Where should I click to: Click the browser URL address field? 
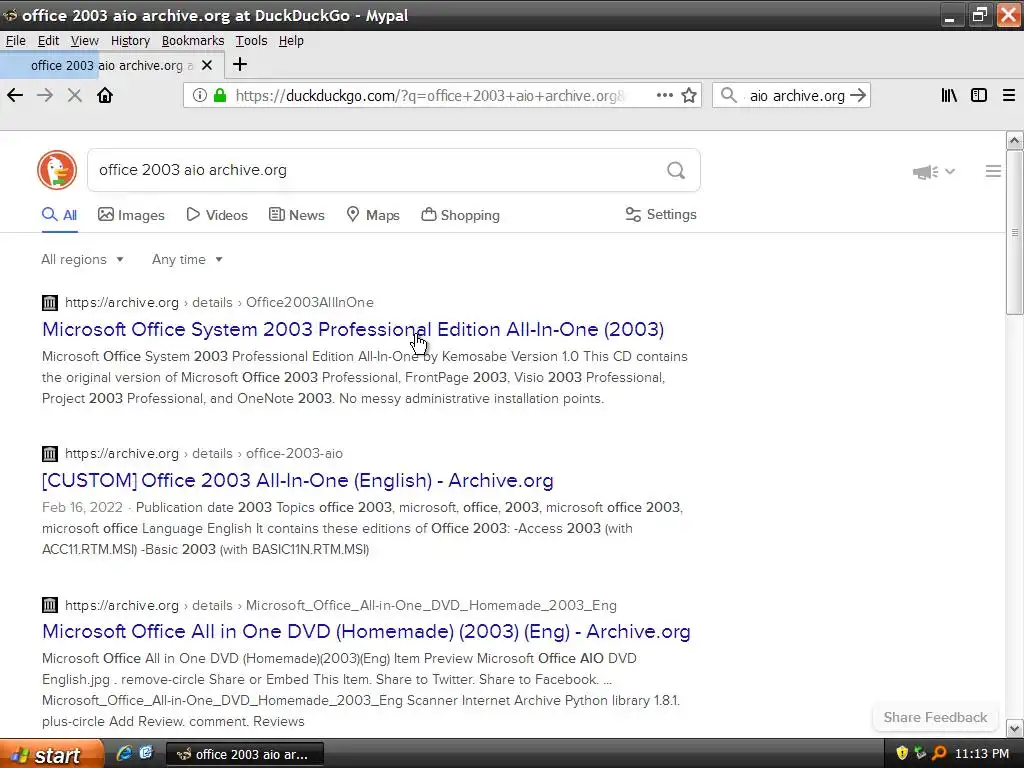[441, 95]
